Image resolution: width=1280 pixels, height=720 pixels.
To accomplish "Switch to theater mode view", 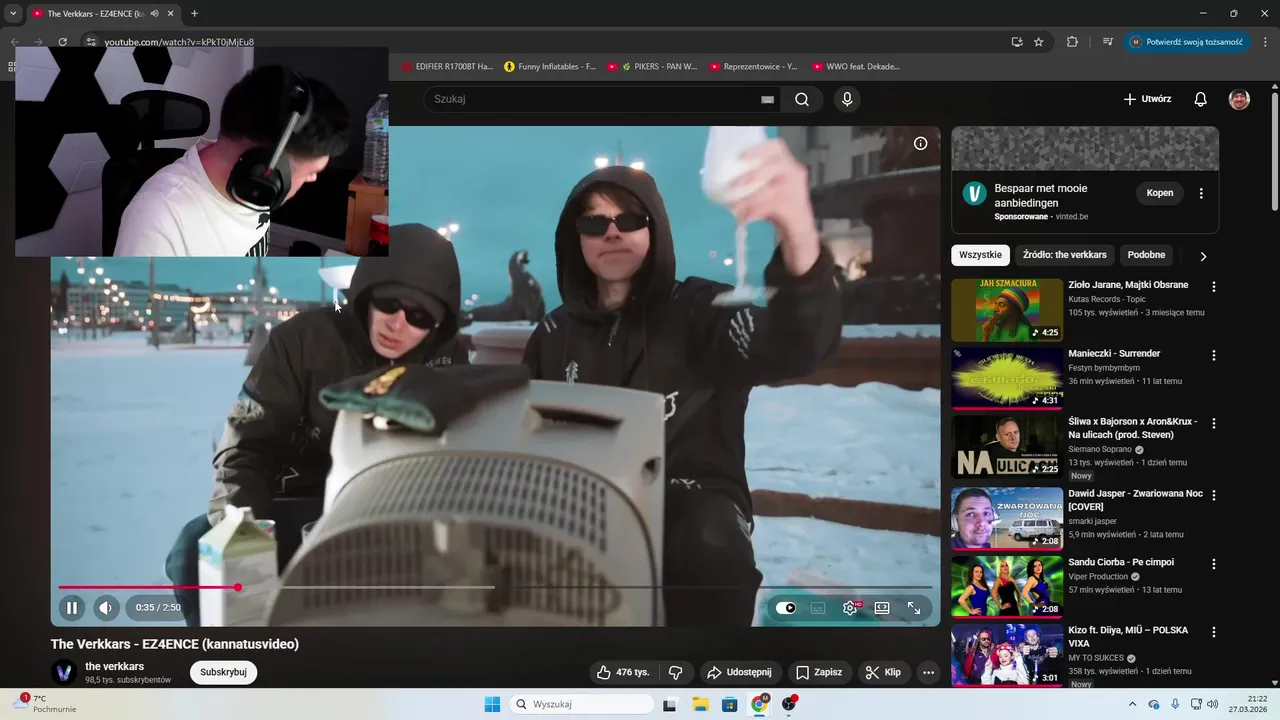I will click(882, 608).
